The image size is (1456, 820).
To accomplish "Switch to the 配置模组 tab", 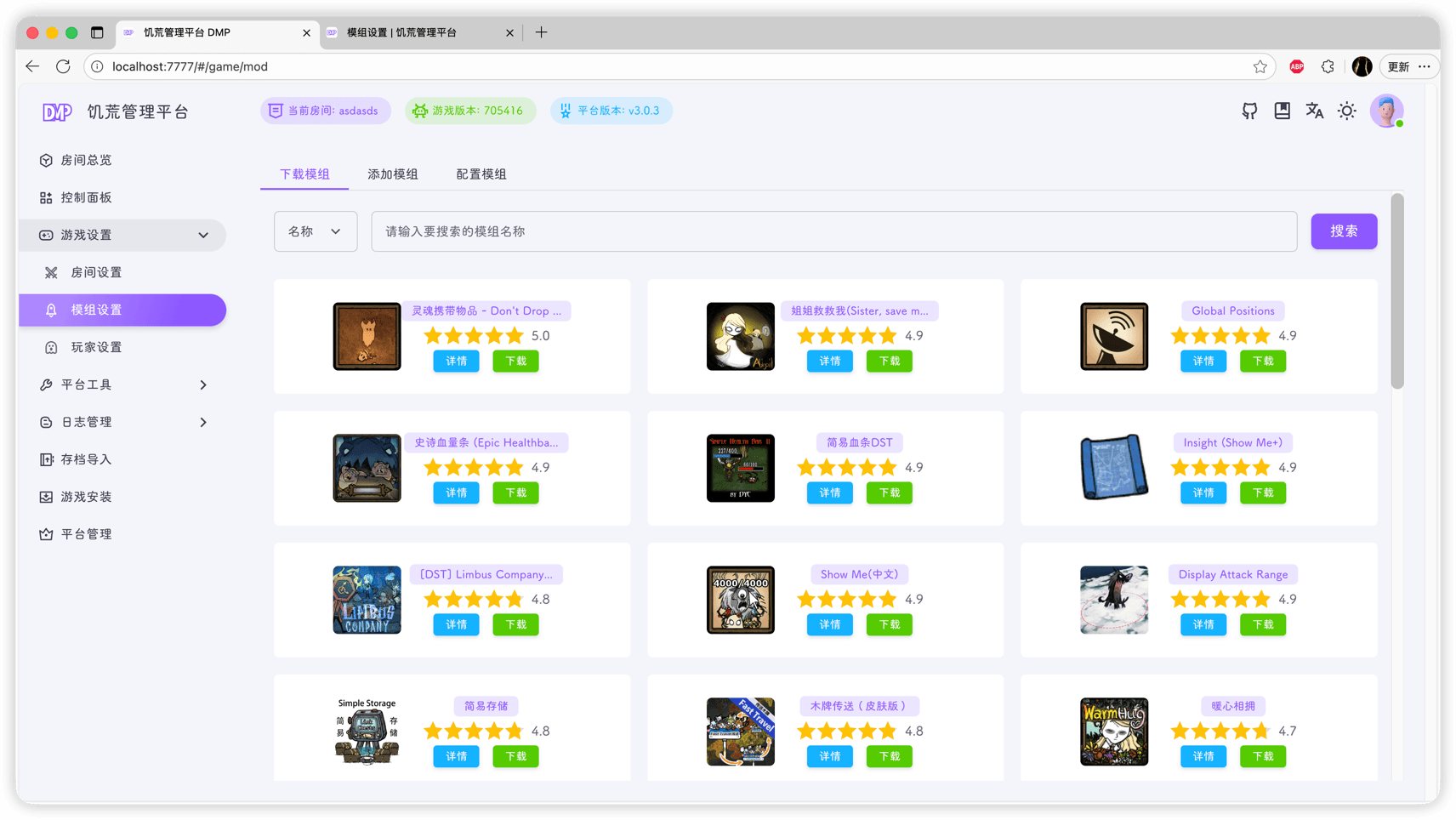I will tap(481, 174).
